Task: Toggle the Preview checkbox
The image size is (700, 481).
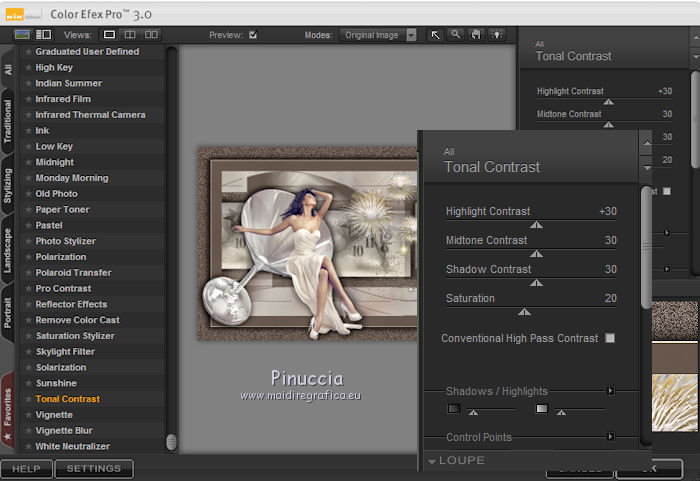Action: click(253, 35)
